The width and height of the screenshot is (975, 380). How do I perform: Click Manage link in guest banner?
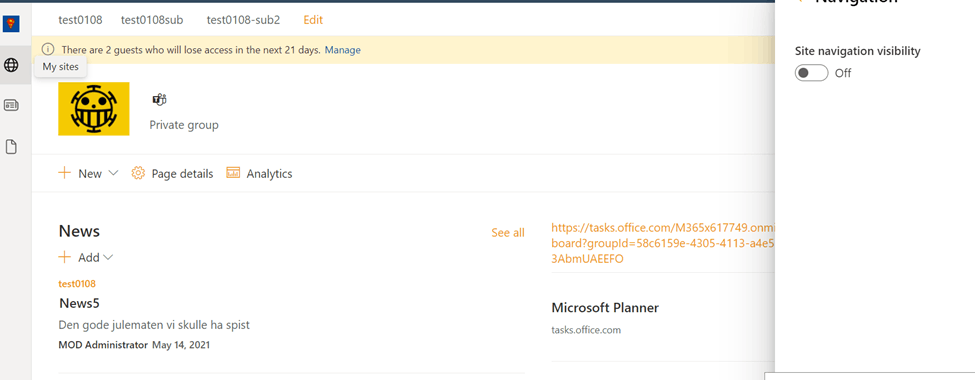343,50
